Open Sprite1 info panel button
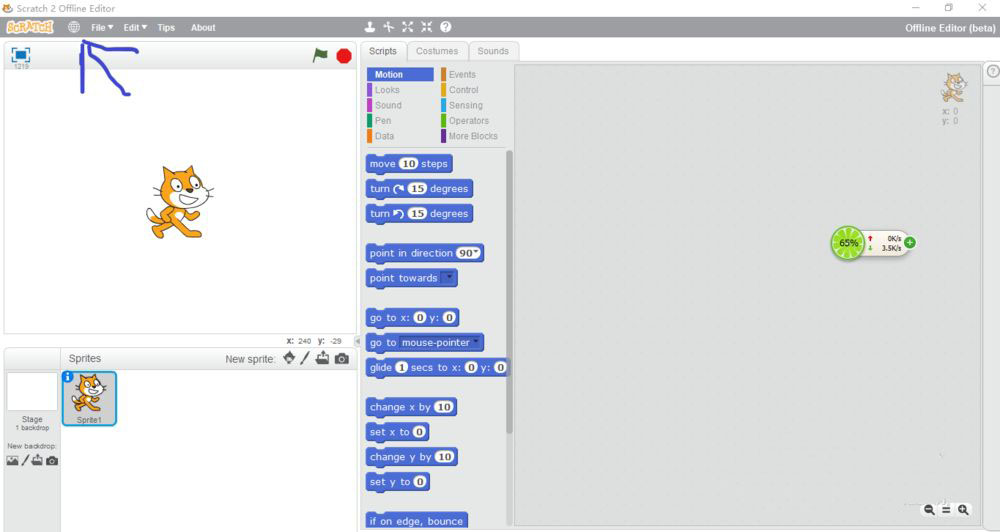 pyautogui.click(x=68, y=377)
